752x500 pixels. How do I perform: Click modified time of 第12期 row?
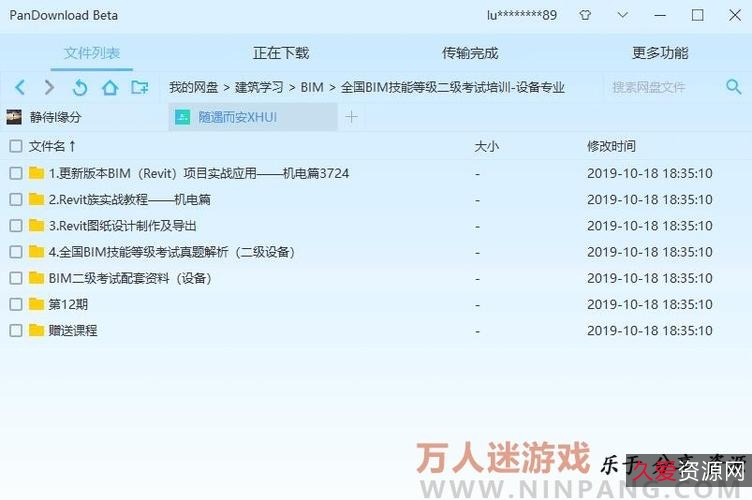pyautogui.click(x=649, y=304)
